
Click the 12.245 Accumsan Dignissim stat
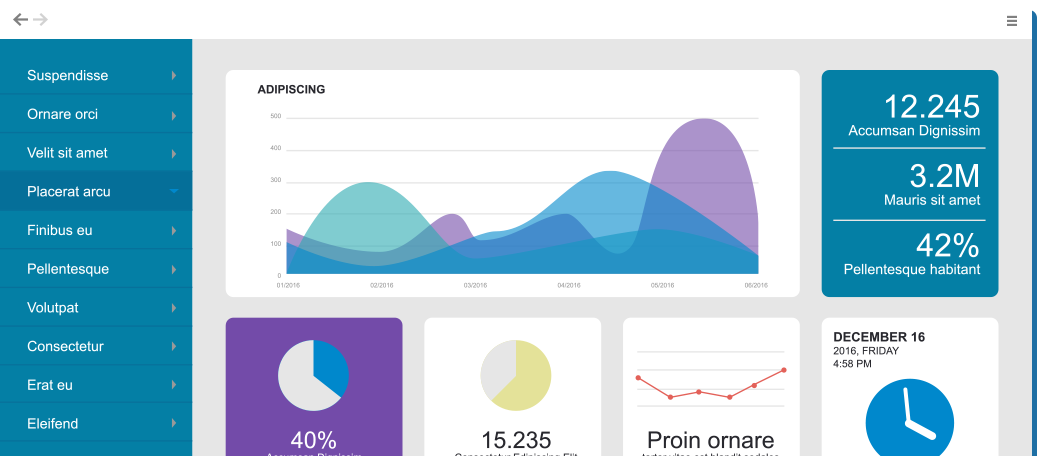tap(913, 114)
